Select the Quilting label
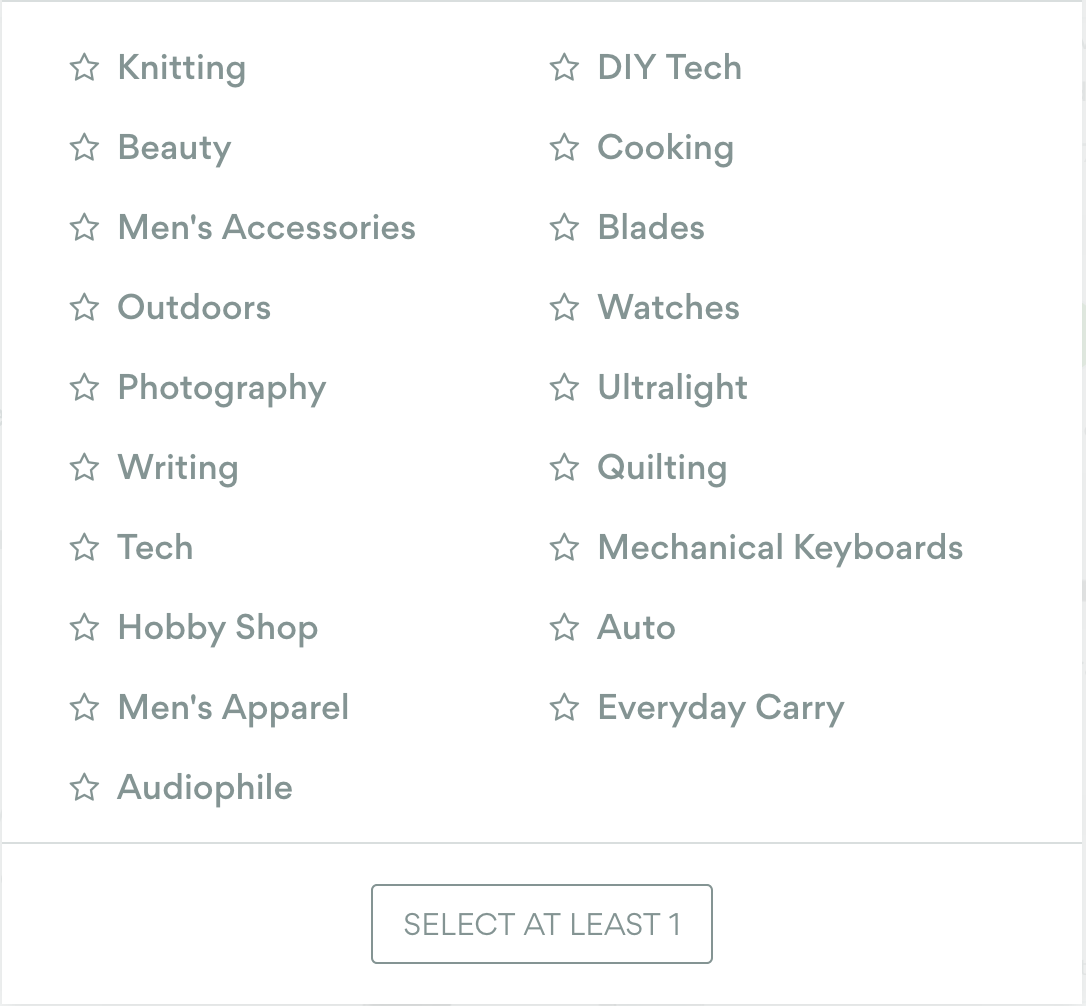Image resolution: width=1086 pixels, height=1006 pixels. click(662, 468)
